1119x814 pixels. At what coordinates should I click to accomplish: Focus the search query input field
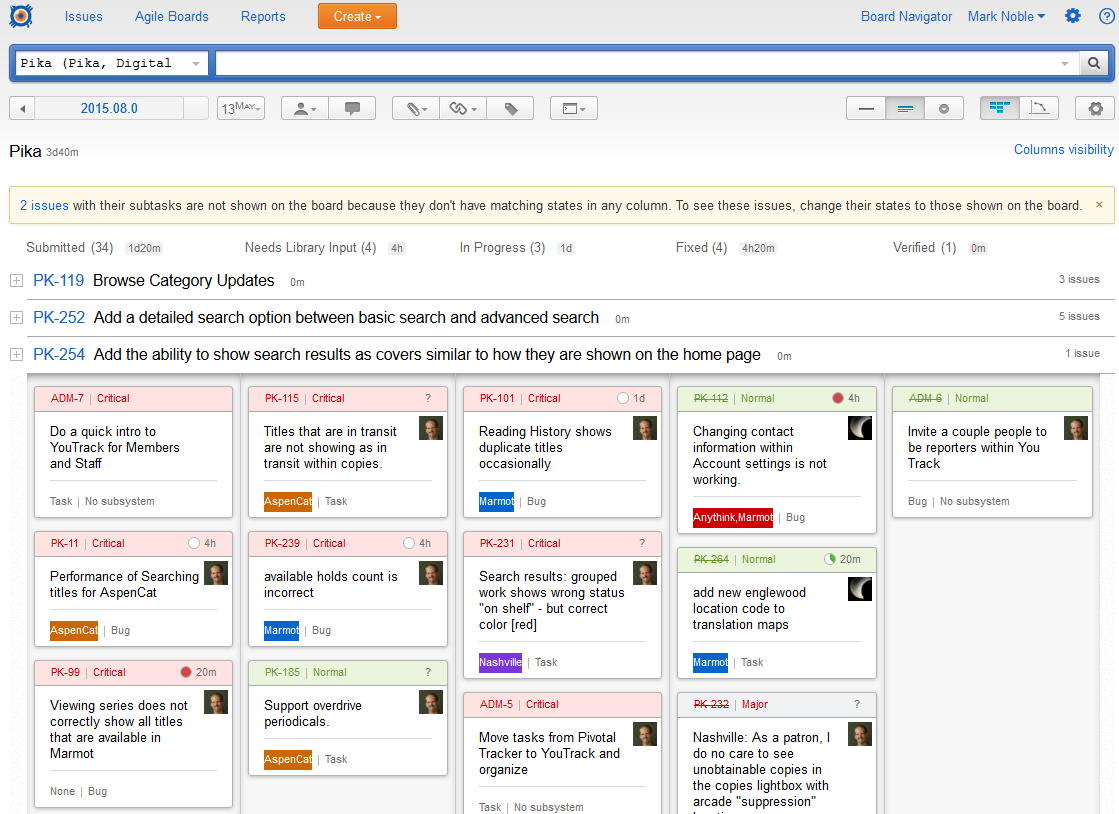635,63
